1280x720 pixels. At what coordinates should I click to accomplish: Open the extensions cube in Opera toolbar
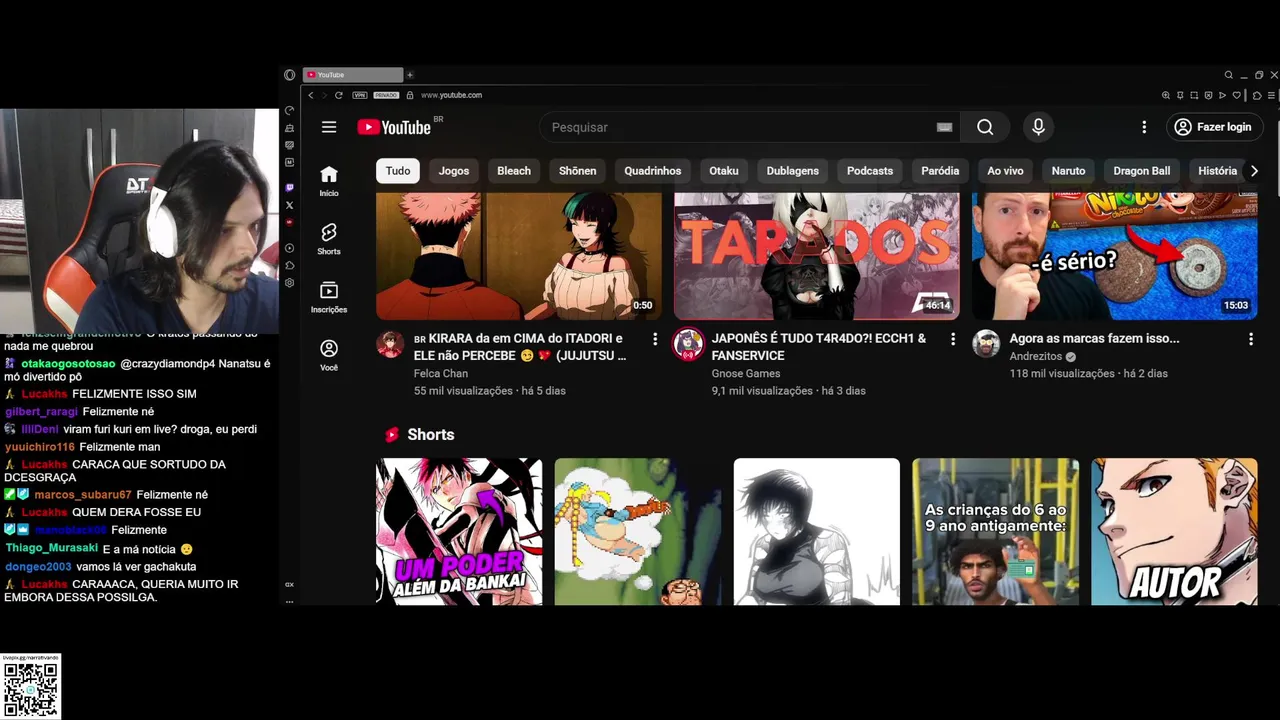pyautogui.click(x=1257, y=95)
